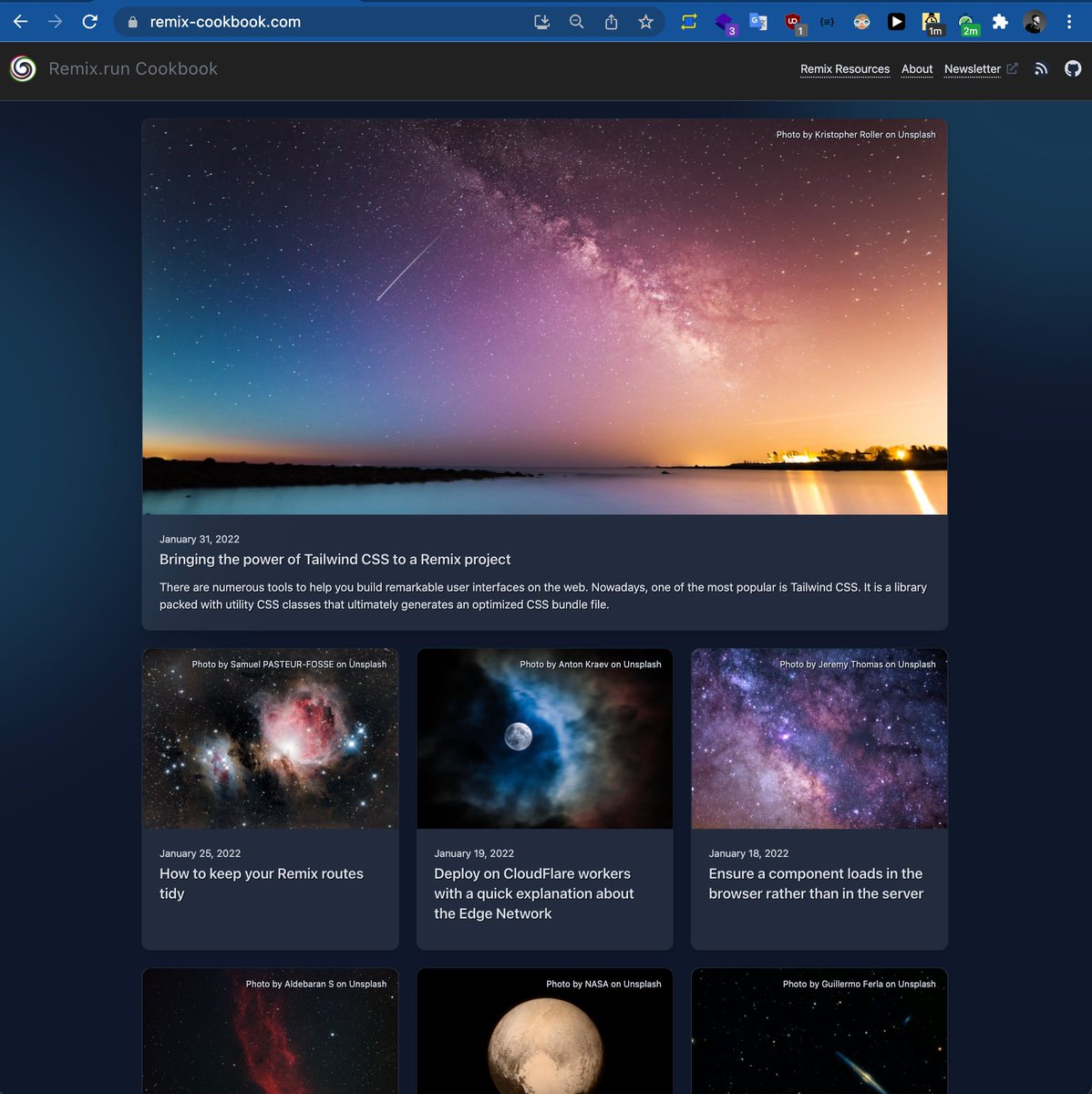Image resolution: width=1092 pixels, height=1094 pixels.
Task: Click the Kristopher Roller photo credit
Action: coord(856,134)
